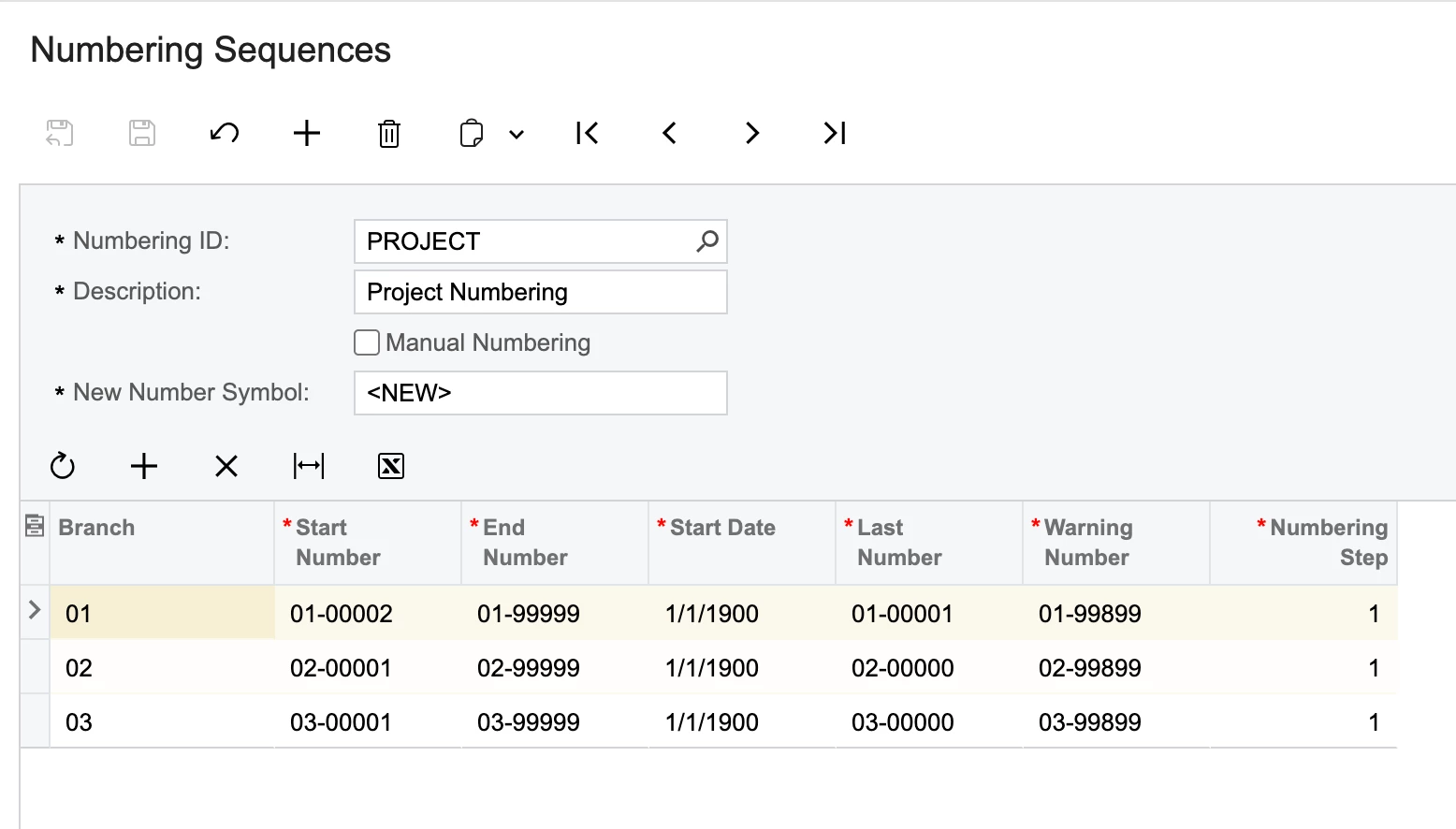This screenshot has height=829, width=1456.
Task: Click the Save and Close icon
Action: [60, 133]
